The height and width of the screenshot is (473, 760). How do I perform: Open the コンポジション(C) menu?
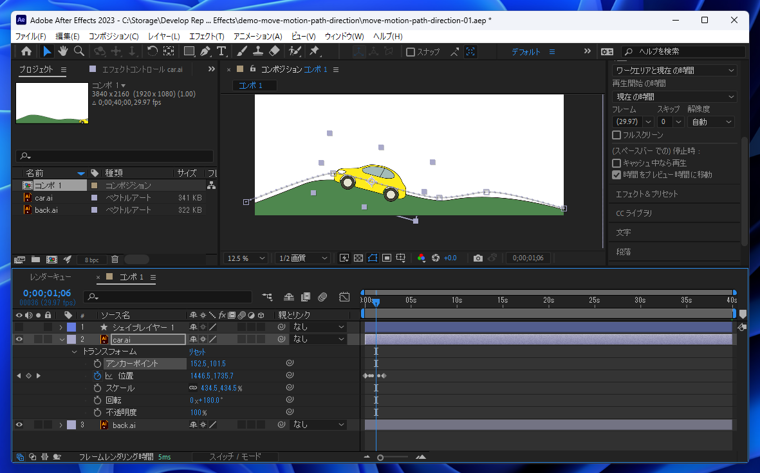coord(113,36)
